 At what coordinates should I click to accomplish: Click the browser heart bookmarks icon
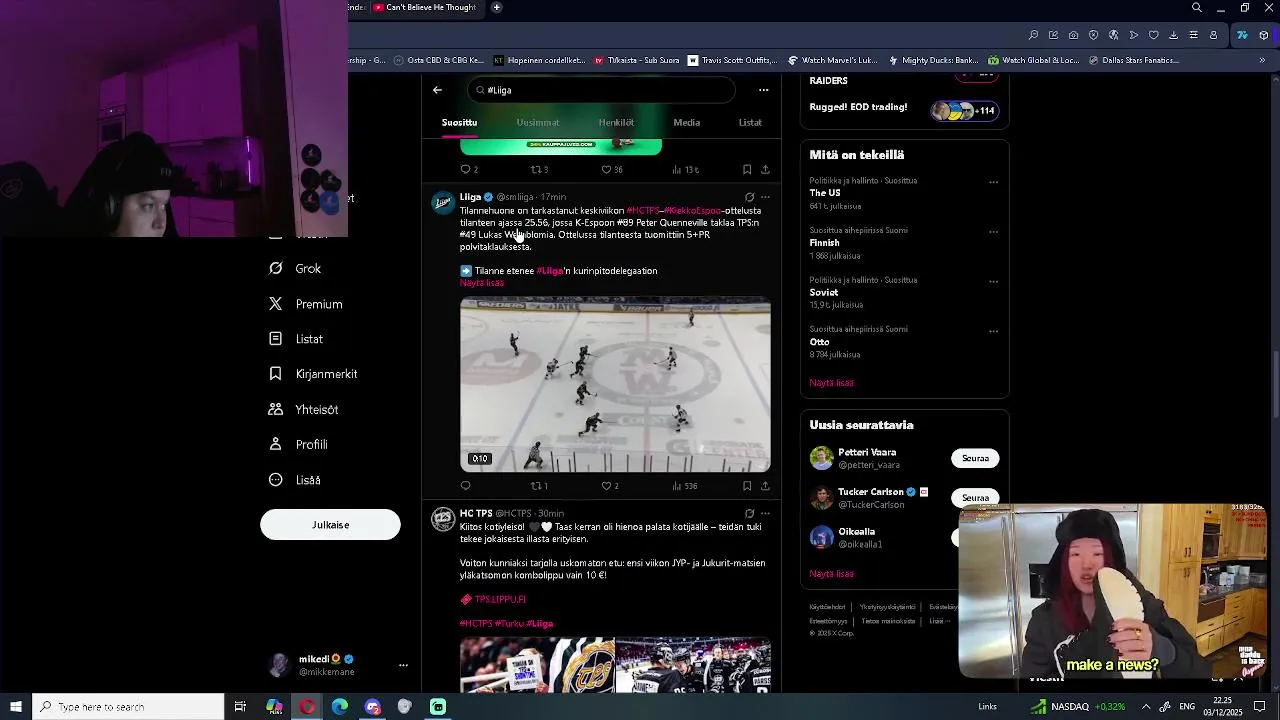point(1153,35)
